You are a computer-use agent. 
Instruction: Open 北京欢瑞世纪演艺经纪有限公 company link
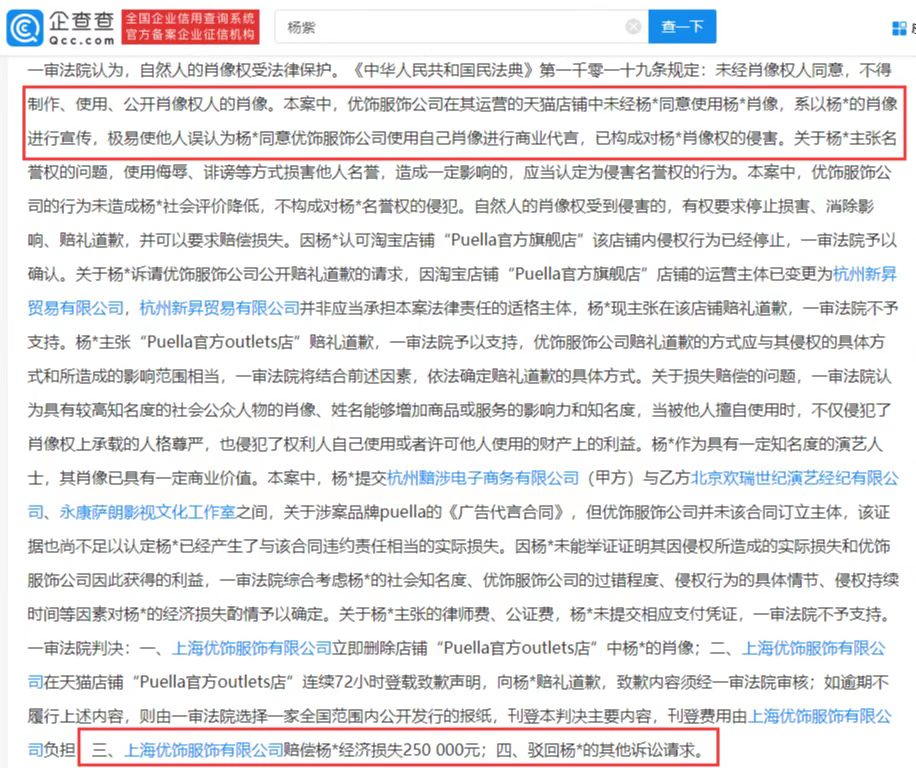(x=794, y=478)
